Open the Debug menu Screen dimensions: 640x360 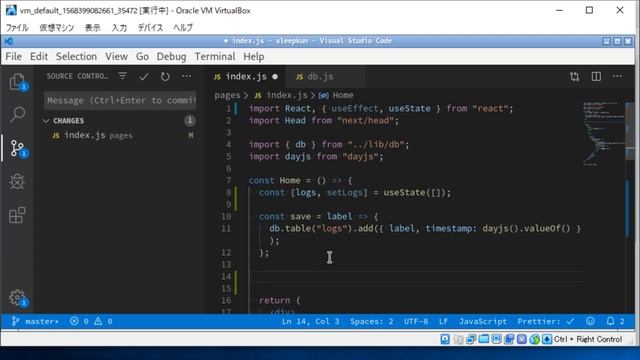coord(171,56)
